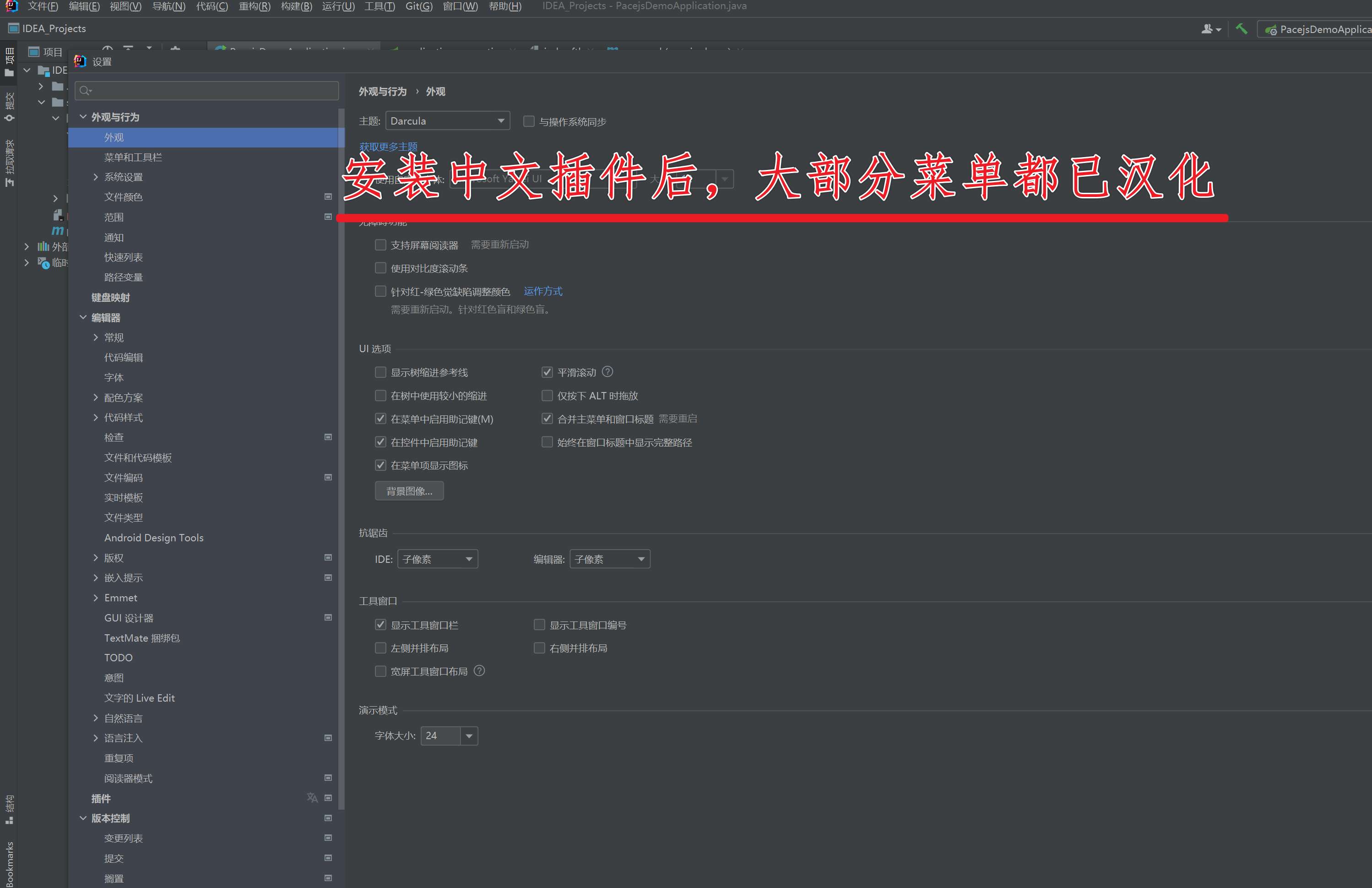Screen dimensions: 1372x888
Task: Open Bookmarks tool window on left strip
Action: click(x=9, y=863)
